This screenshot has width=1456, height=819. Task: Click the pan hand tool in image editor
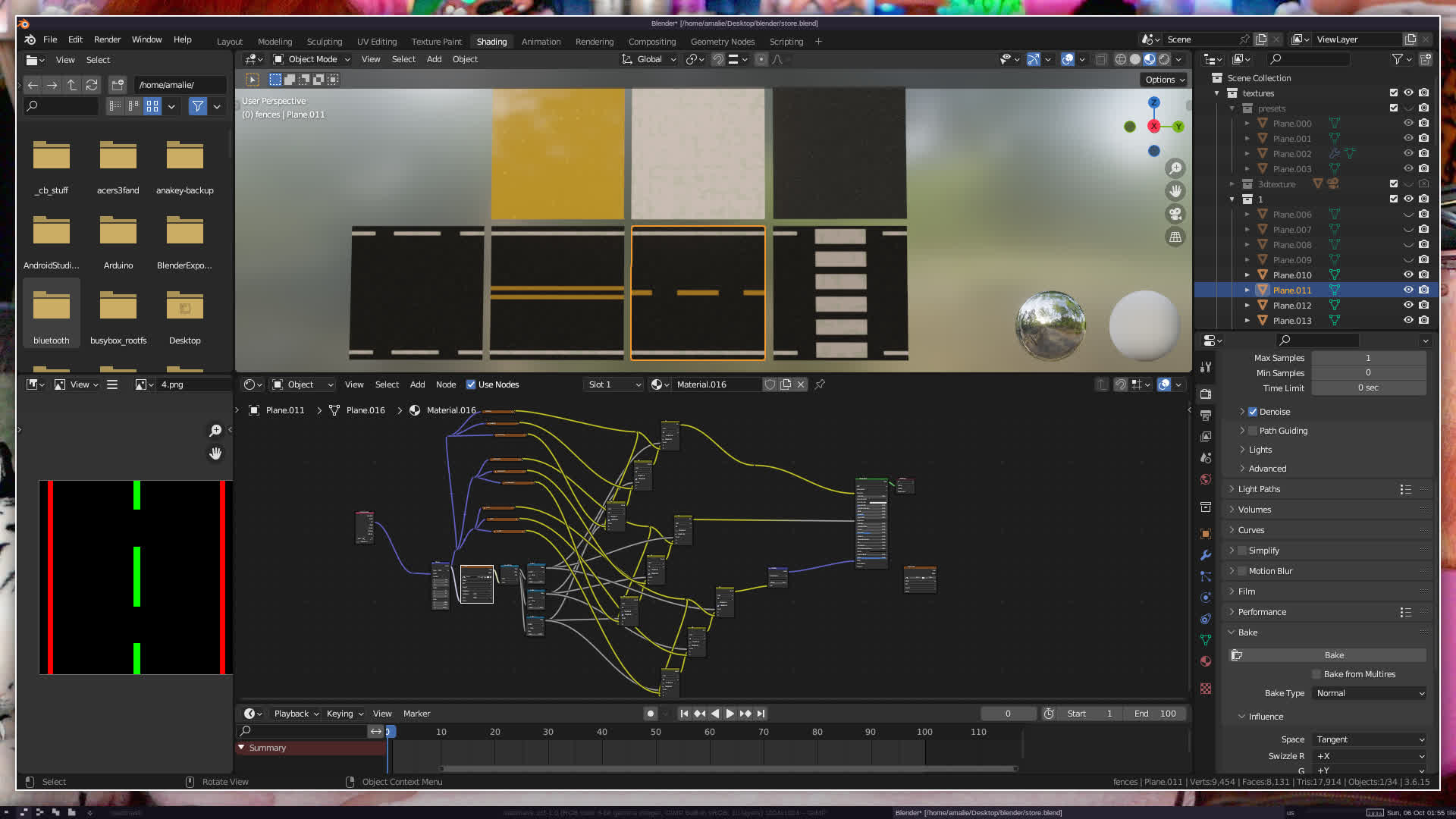click(215, 453)
